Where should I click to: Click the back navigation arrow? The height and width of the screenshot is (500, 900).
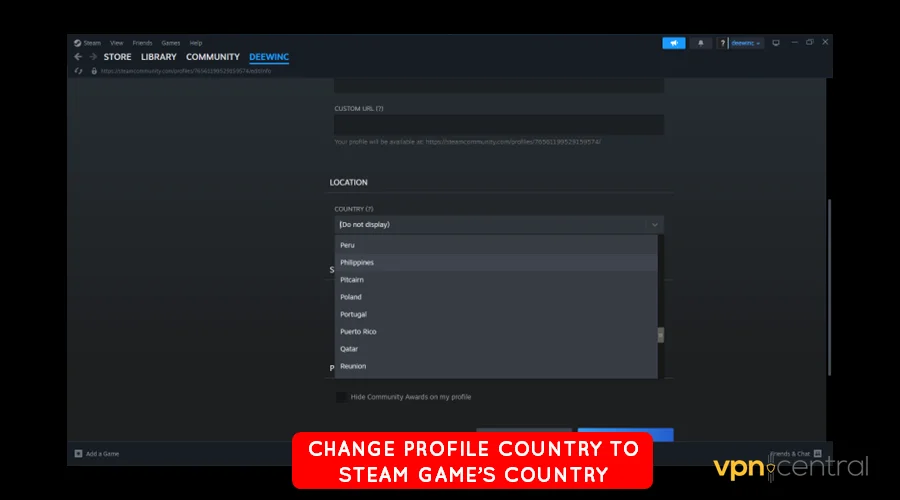pos(78,57)
